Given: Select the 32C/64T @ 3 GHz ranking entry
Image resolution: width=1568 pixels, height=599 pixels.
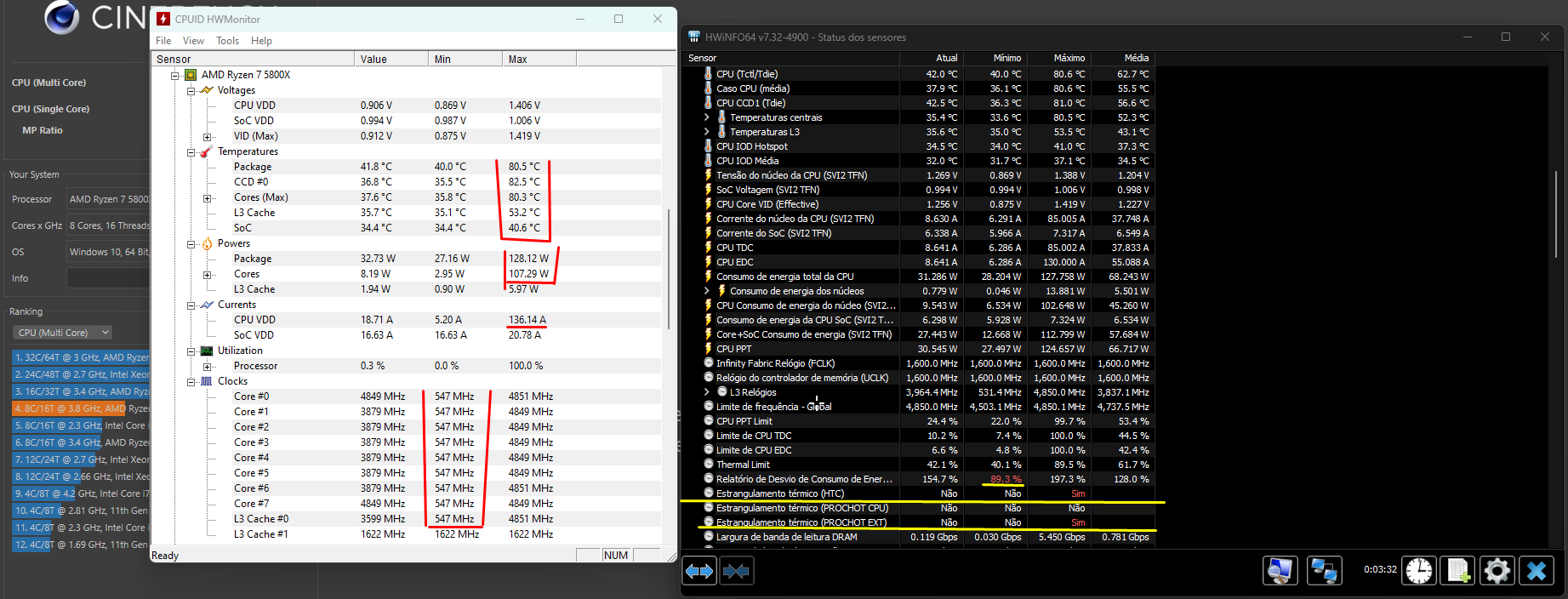Looking at the screenshot, I should pyautogui.click(x=80, y=357).
